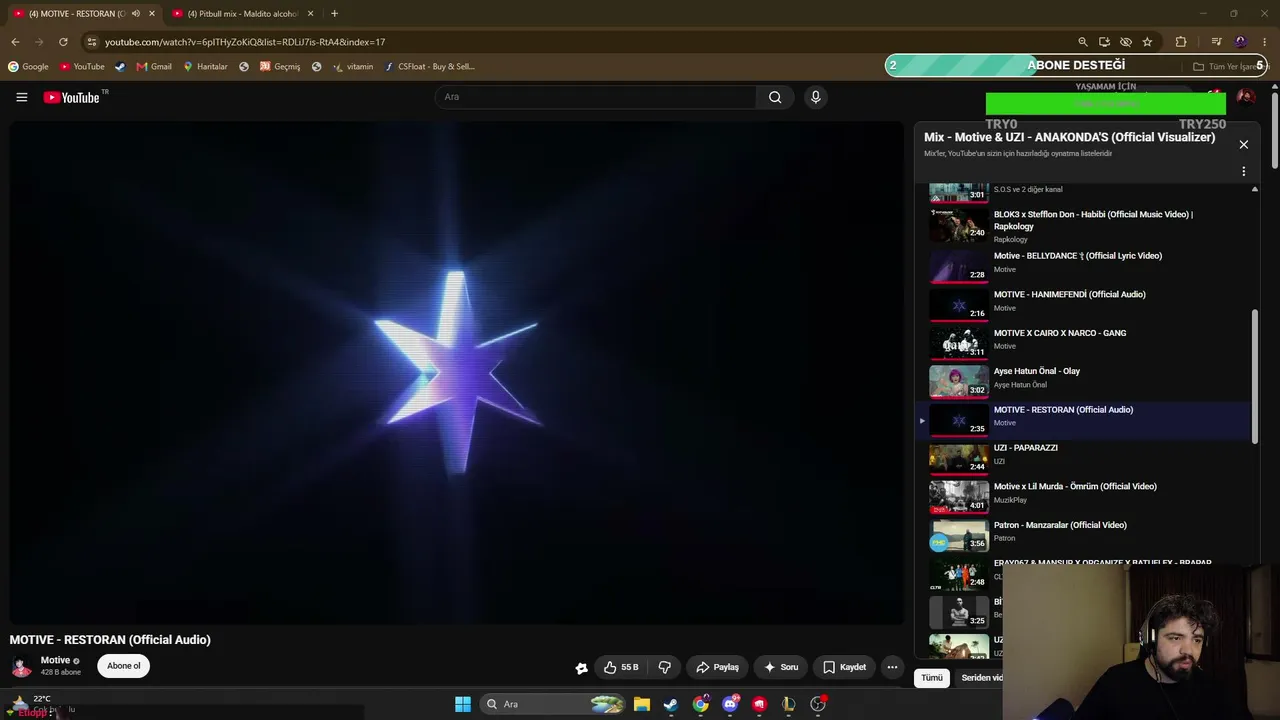Share the video with Paylaş
This screenshot has width=1280, height=720.
pos(718,667)
